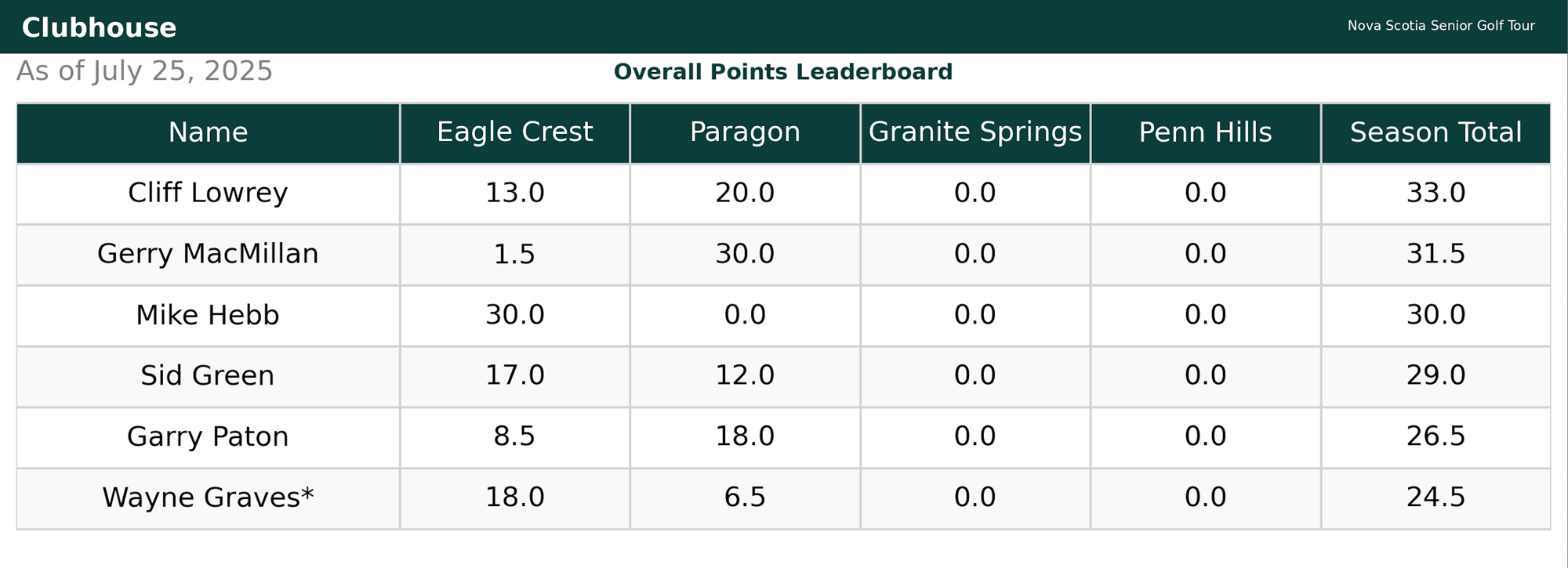
Task: Sort by the Eagle Crest column header
Action: click(x=515, y=132)
